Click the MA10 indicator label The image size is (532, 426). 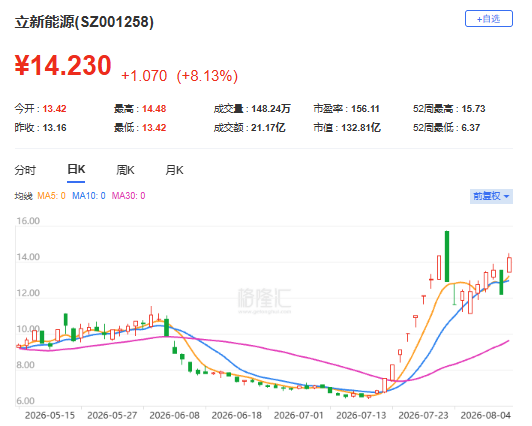pos(89,196)
